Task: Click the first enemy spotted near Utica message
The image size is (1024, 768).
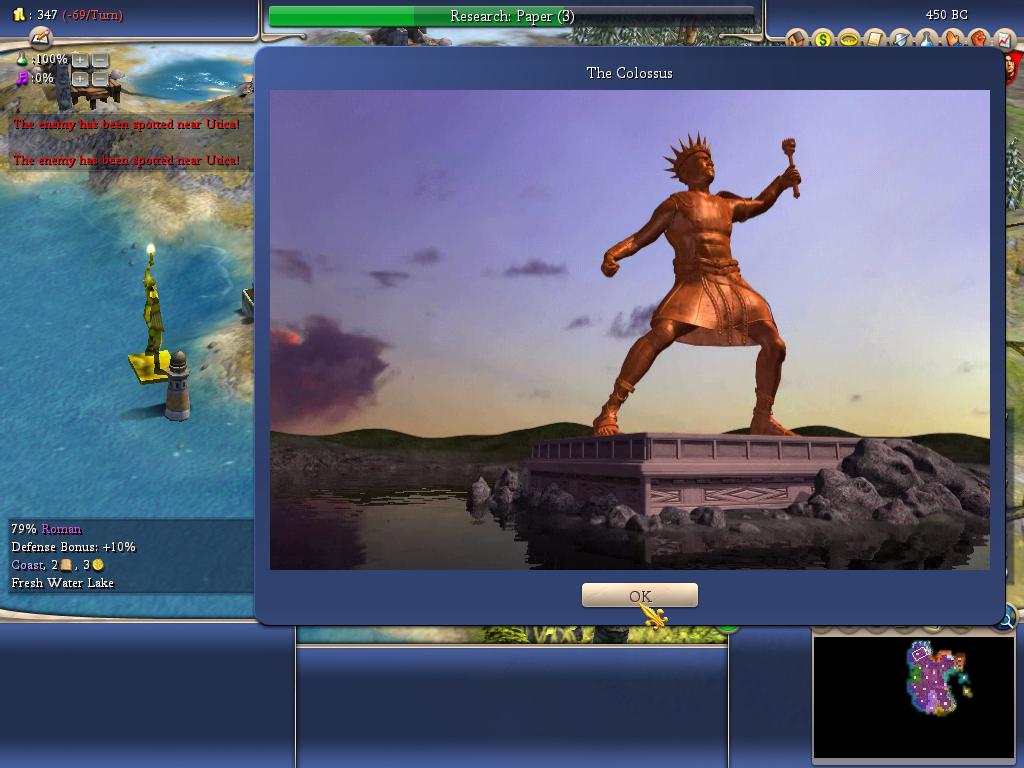Action: point(126,124)
